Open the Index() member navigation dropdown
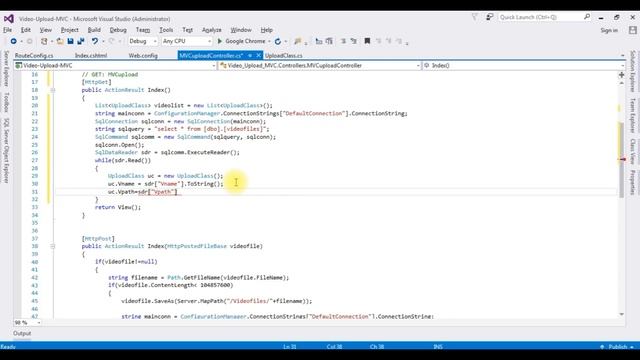 [x=524, y=66]
